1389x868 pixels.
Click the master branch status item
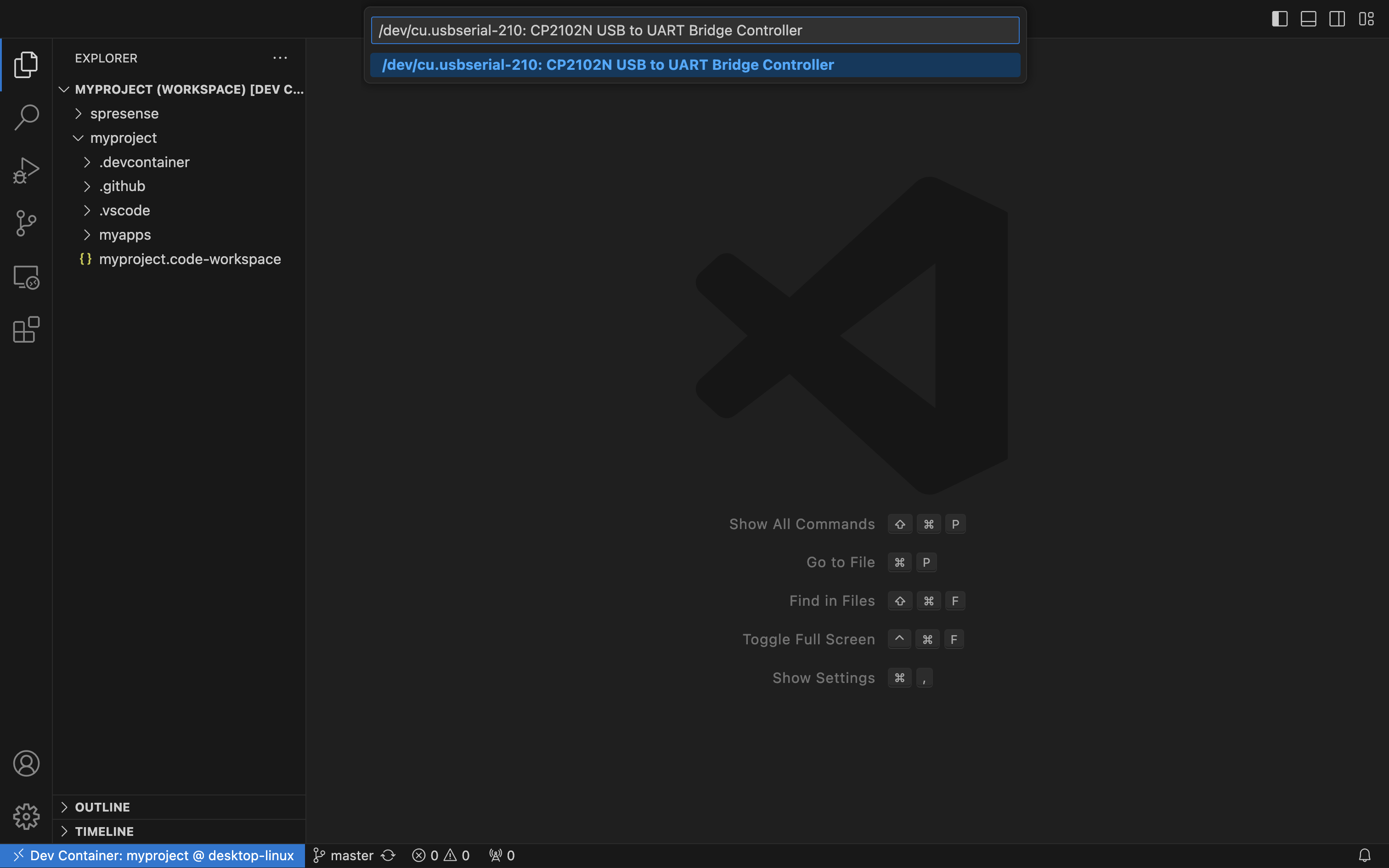tap(343, 855)
